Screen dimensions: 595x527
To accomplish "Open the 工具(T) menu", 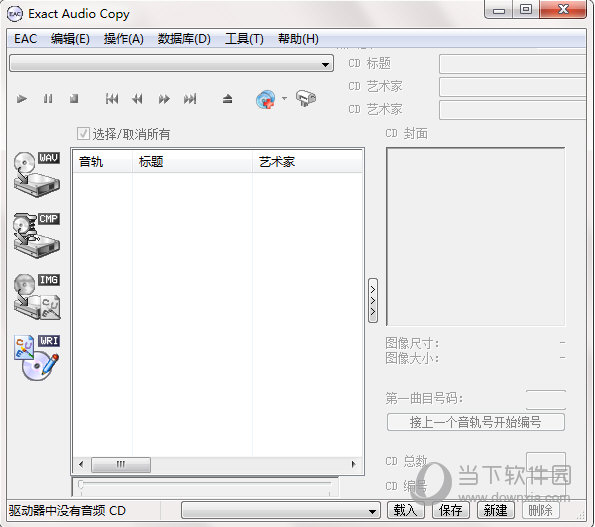I will point(244,39).
